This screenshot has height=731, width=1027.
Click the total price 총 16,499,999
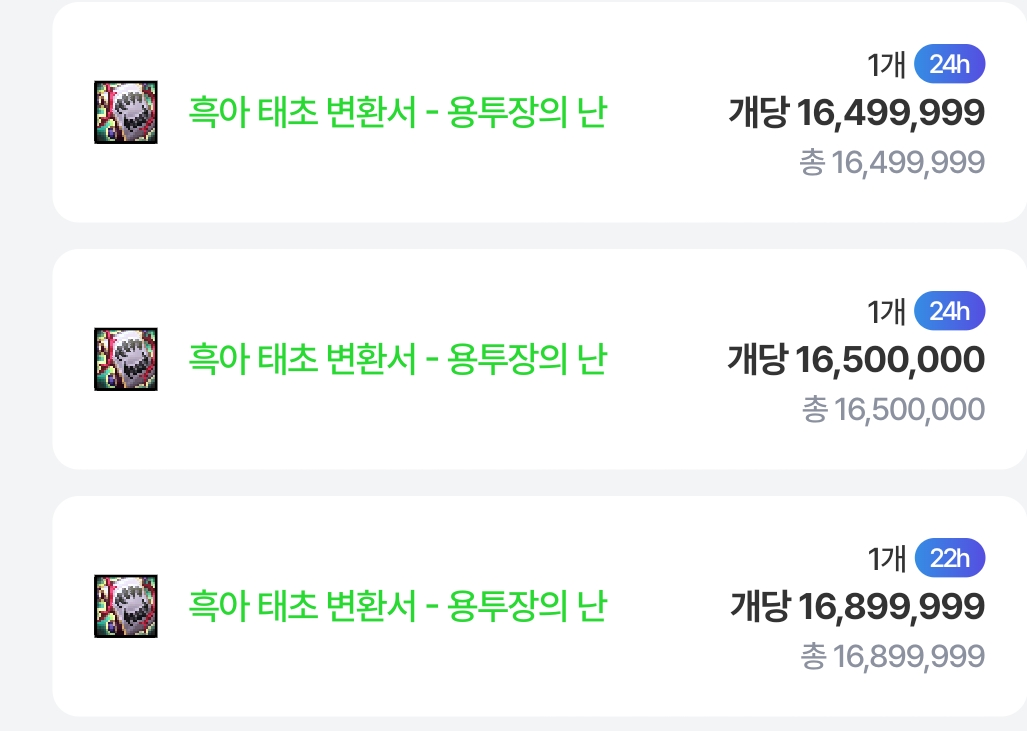pos(892,162)
